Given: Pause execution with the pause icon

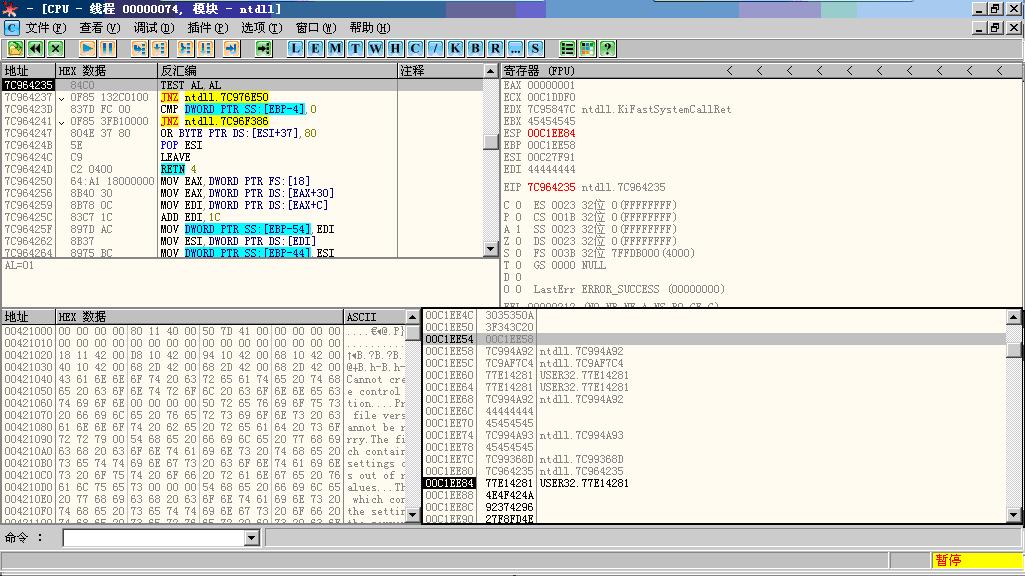Looking at the screenshot, I should coord(107,48).
